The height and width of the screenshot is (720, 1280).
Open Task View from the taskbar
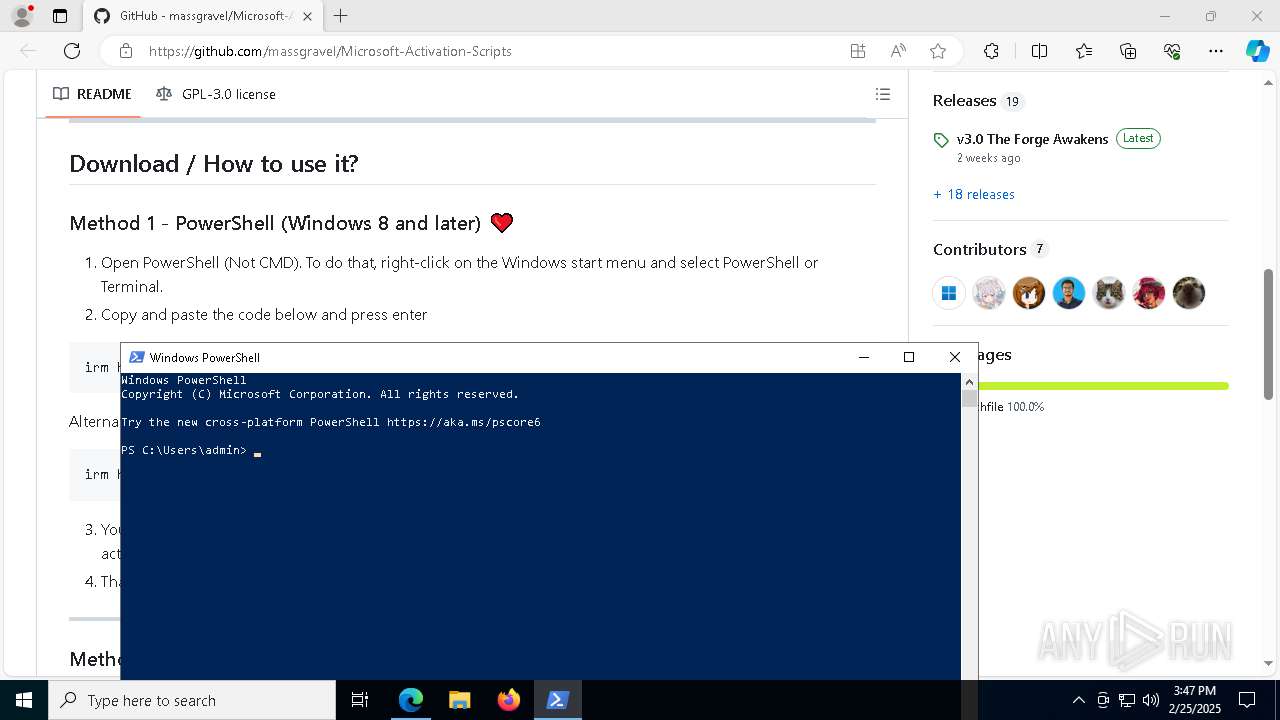coord(360,700)
